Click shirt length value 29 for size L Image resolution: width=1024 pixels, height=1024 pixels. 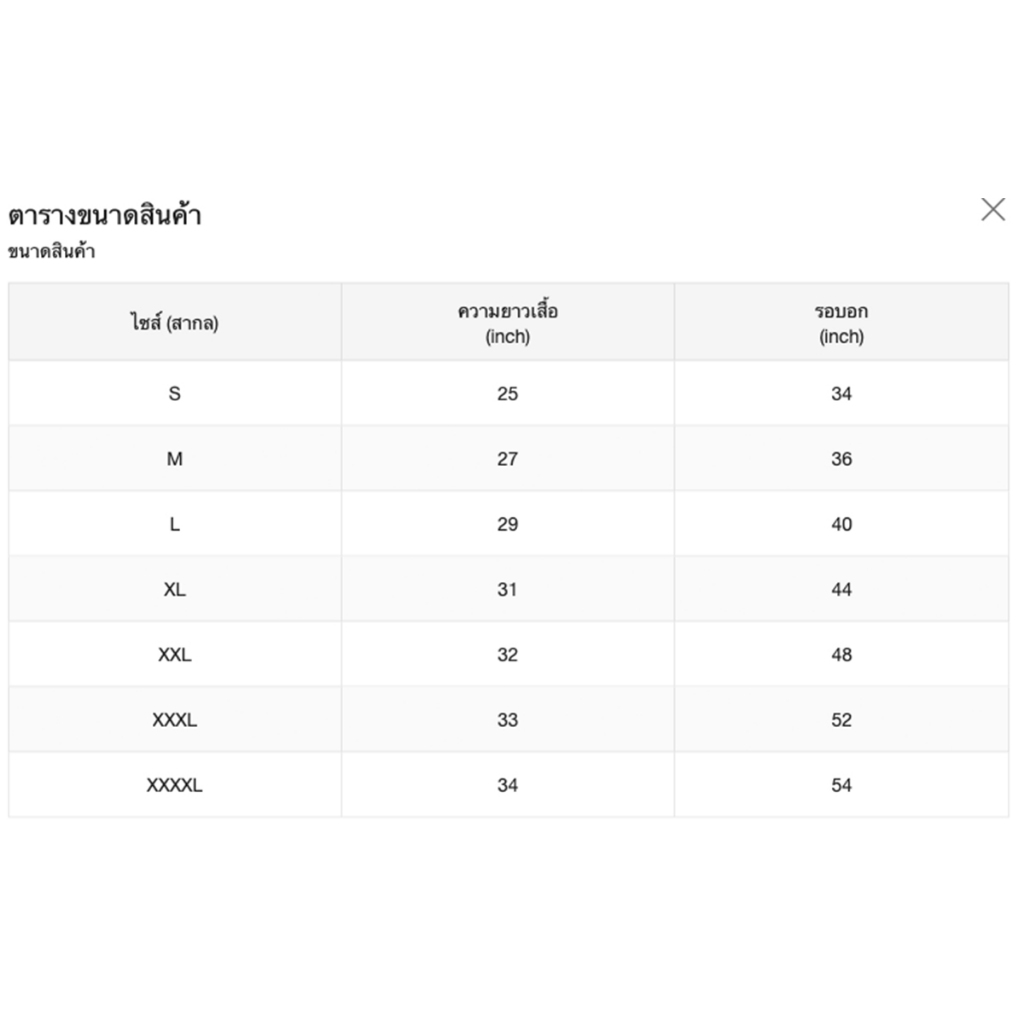click(508, 524)
